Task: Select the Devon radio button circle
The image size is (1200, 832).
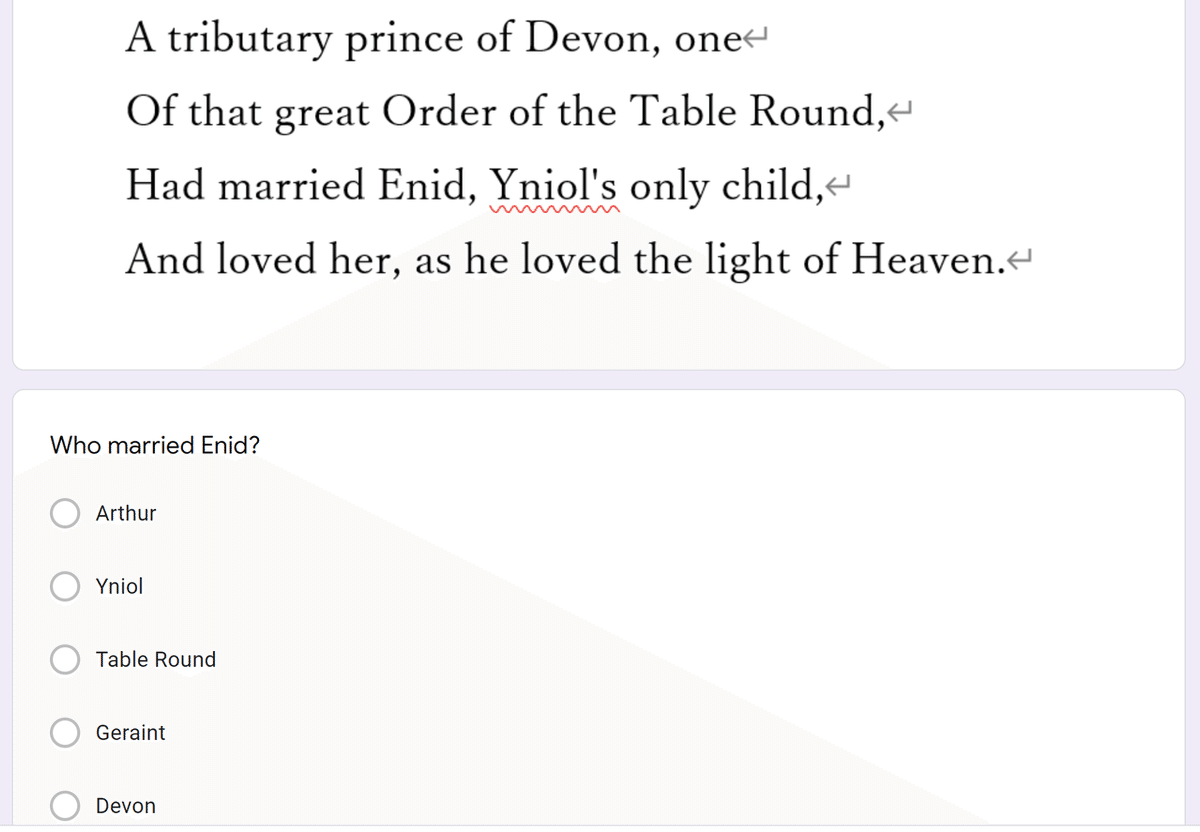Action: (66, 805)
